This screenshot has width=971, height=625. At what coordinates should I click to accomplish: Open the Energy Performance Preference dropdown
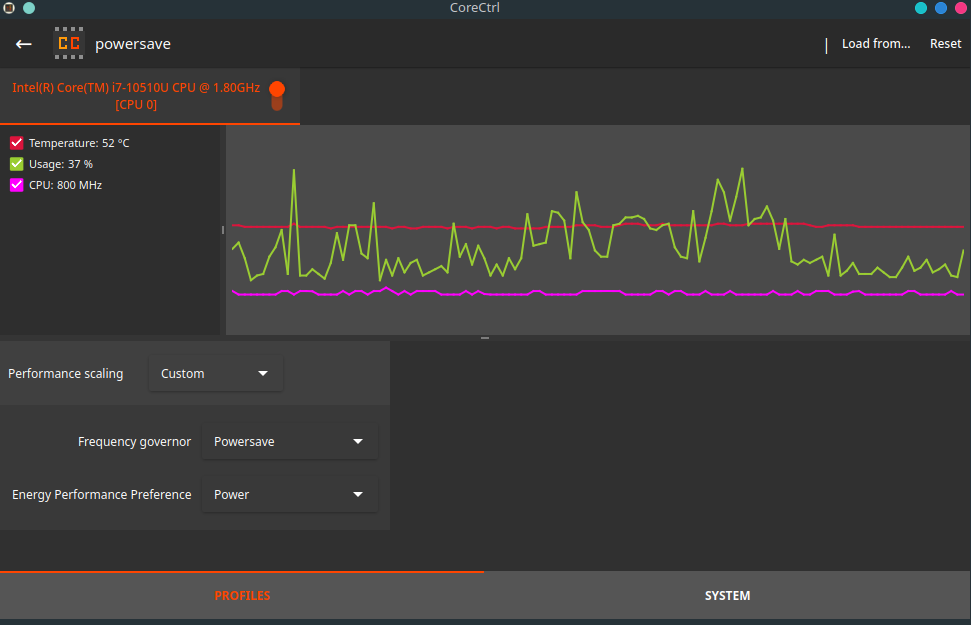pos(289,494)
